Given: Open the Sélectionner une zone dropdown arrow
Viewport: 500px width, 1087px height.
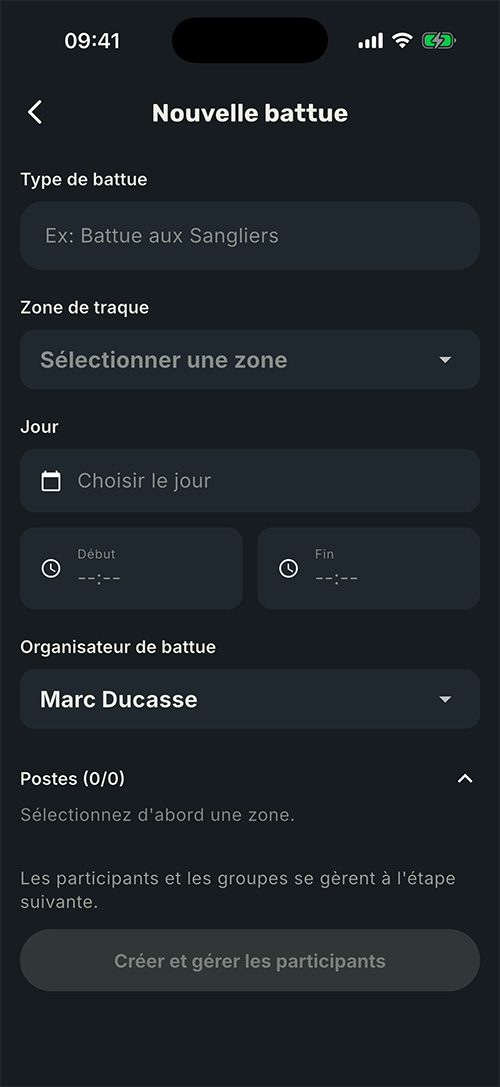Looking at the screenshot, I should pyautogui.click(x=445, y=360).
